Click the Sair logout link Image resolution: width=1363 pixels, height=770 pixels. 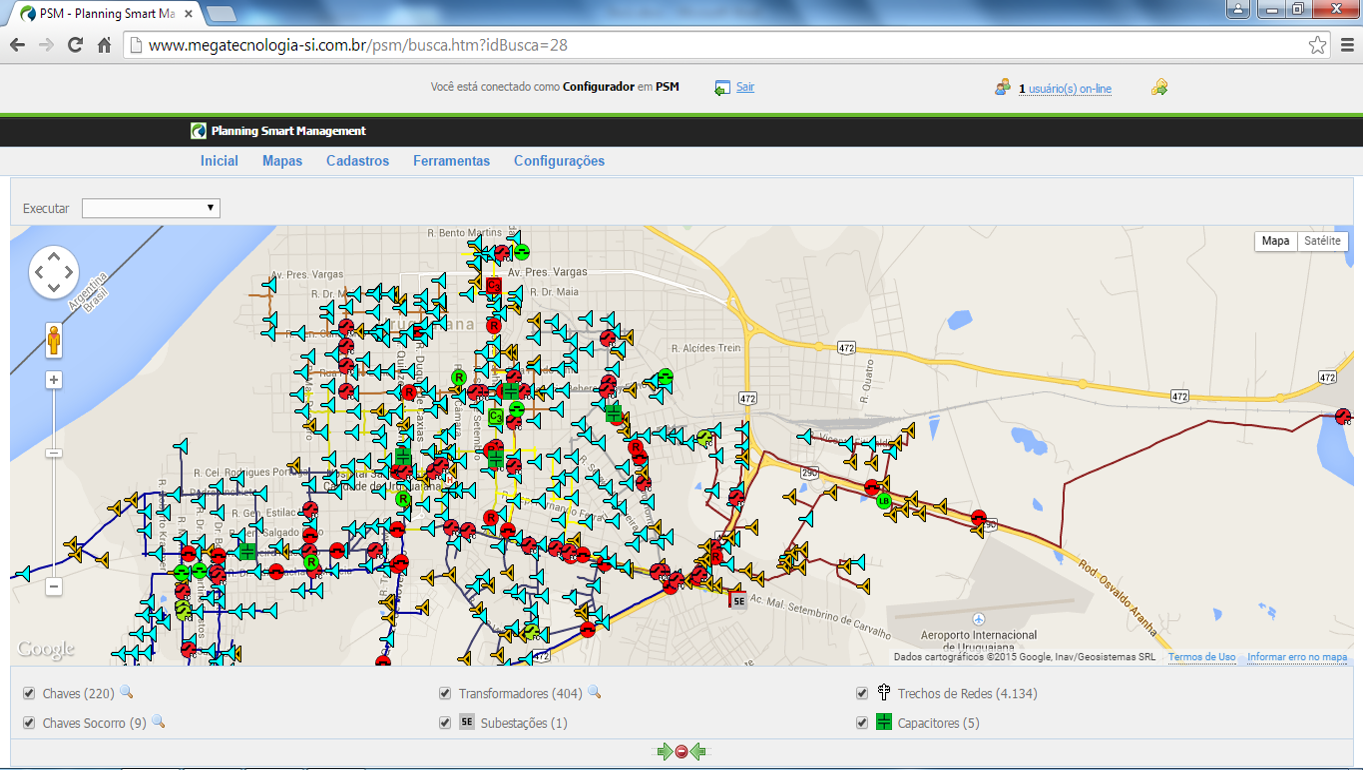point(745,87)
